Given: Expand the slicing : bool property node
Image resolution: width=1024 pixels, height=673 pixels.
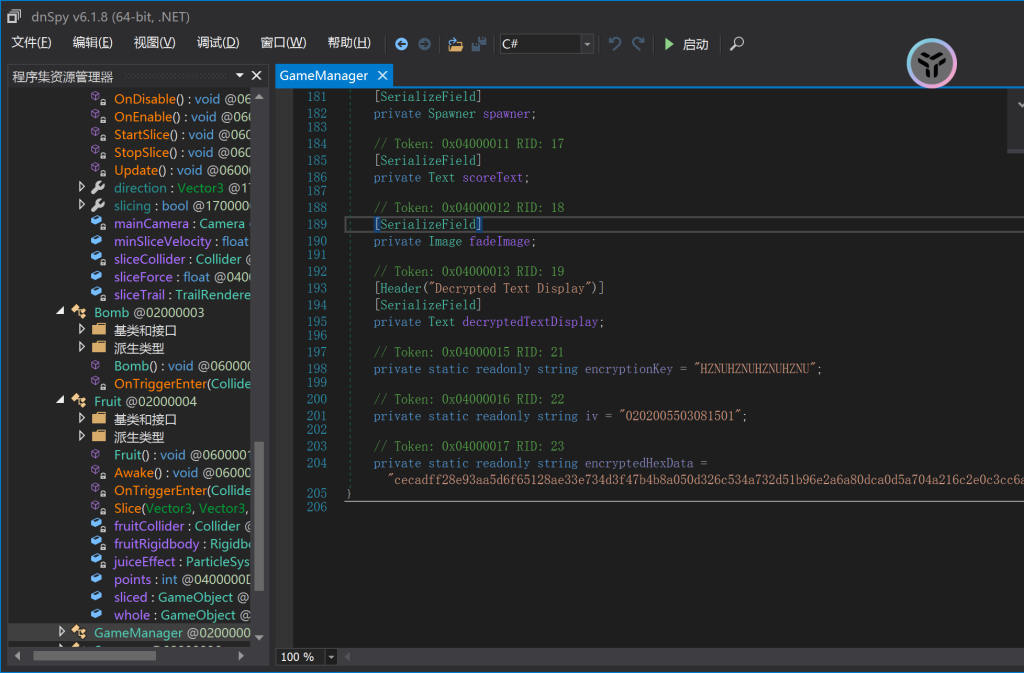Looking at the screenshot, I should [82, 205].
